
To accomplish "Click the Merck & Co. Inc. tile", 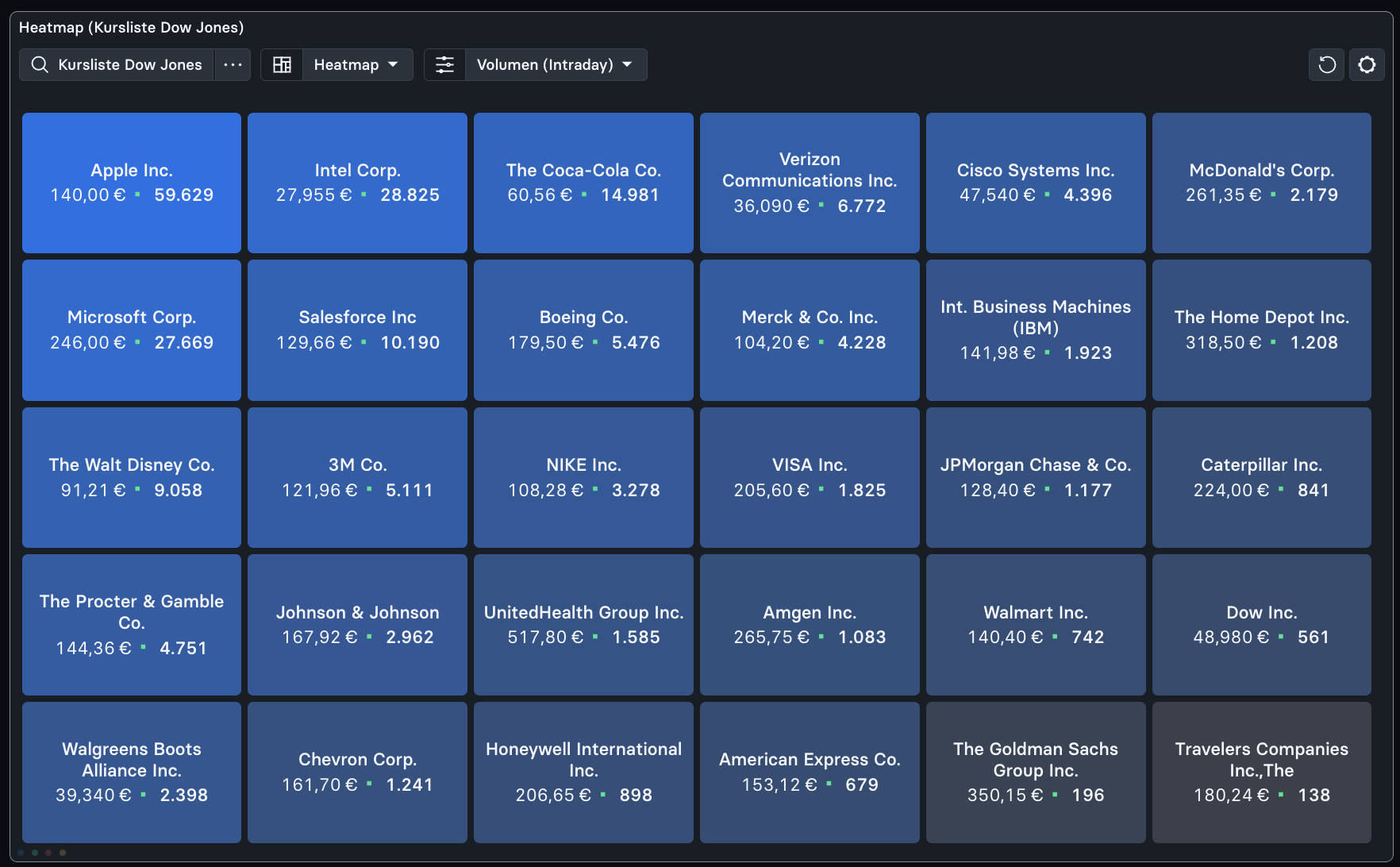I will [x=810, y=330].
